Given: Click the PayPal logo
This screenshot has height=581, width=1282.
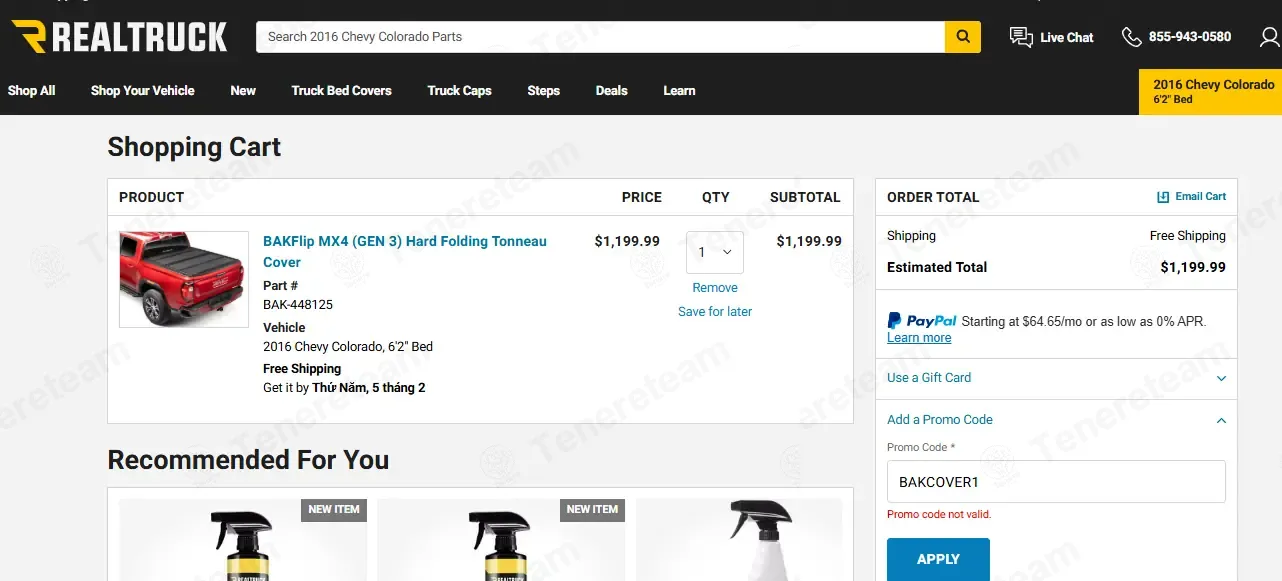Looking at the screenshot, I should 922,321.
